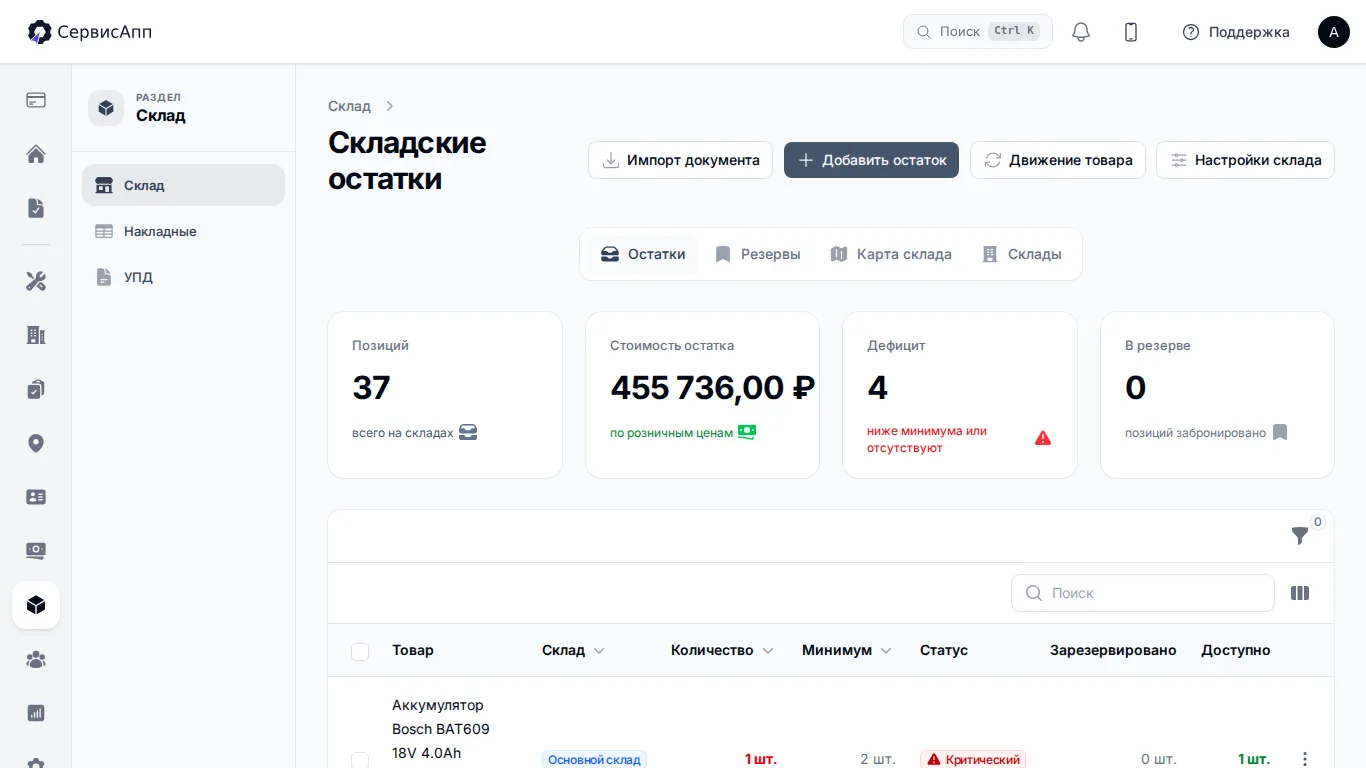Click the Статус column header
The width and height of the screenshot is (1366, 768).
pyautogui.click(x=944, y=650)
